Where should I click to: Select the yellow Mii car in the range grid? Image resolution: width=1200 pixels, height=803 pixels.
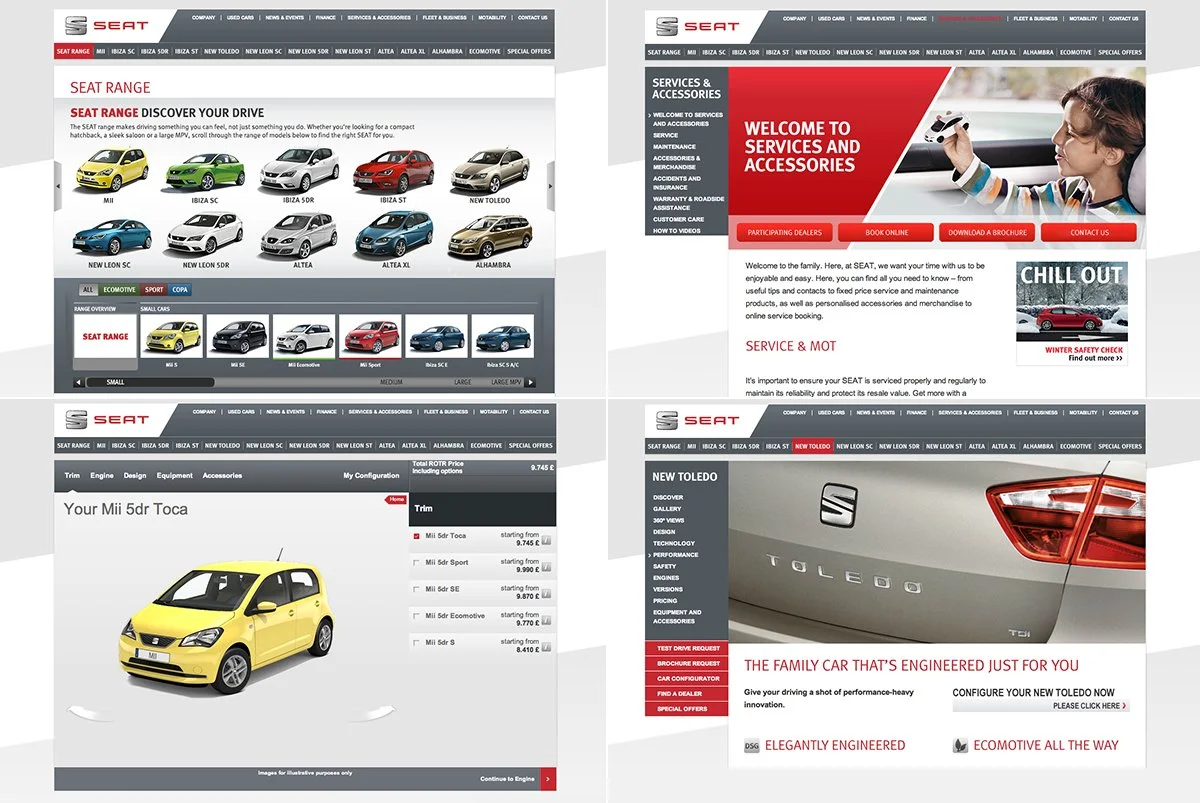coord(111,170)
